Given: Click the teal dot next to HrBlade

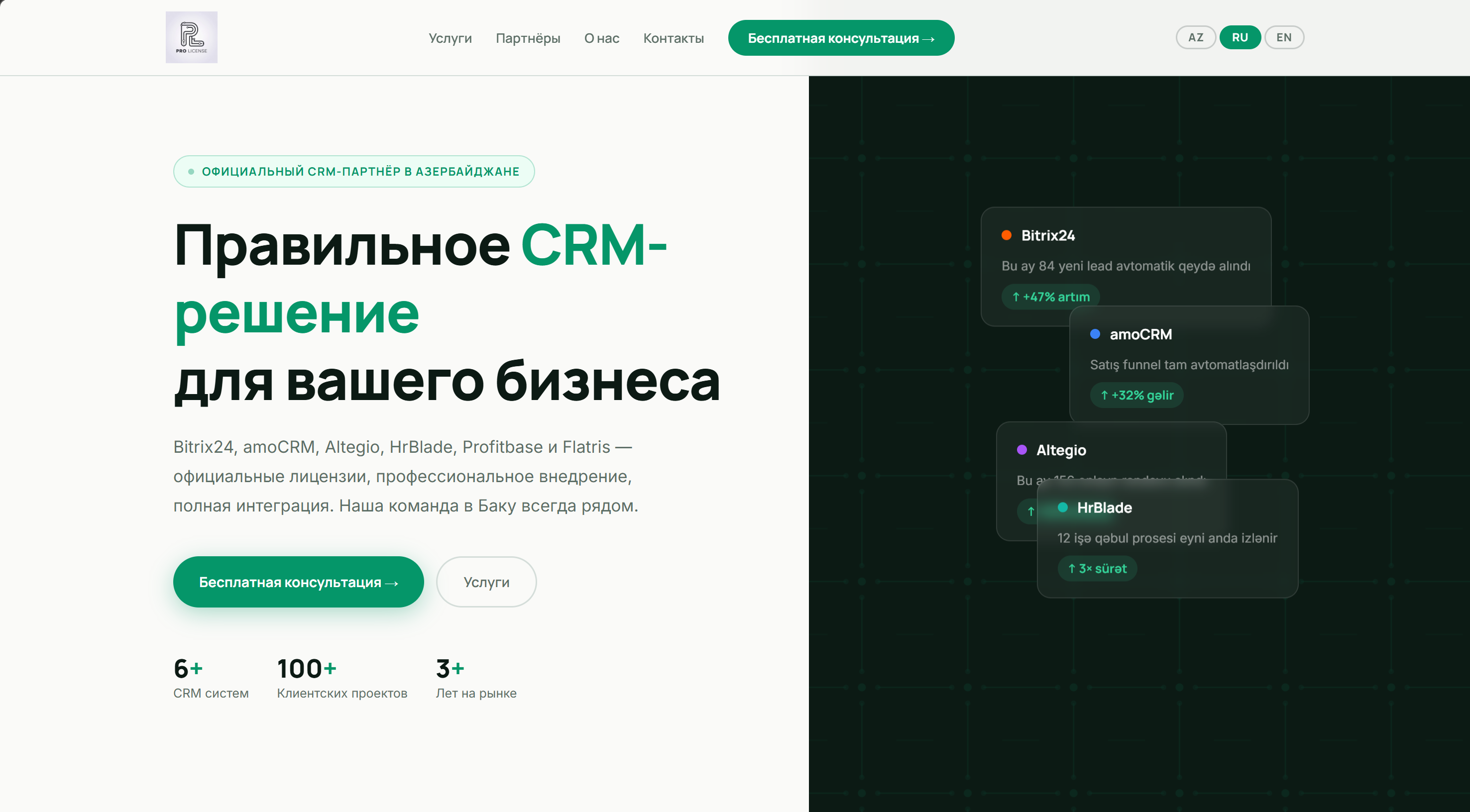Looking at the screenshot, I should pos(1063,507).
